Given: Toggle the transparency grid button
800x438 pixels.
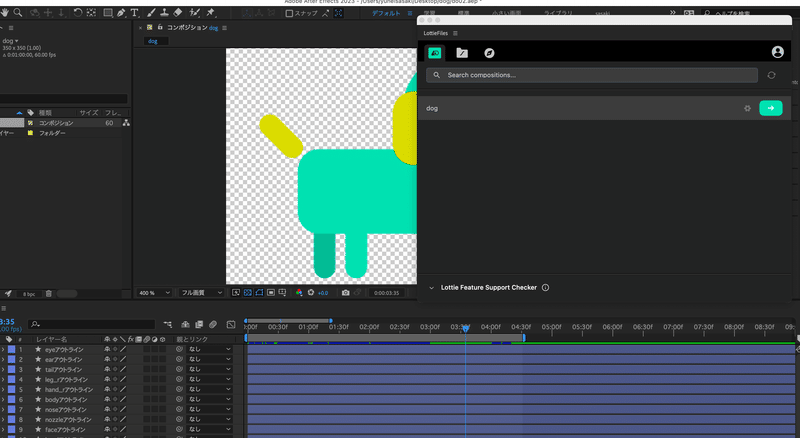Looking at the screenshot, I should click(x=247, y=293).
